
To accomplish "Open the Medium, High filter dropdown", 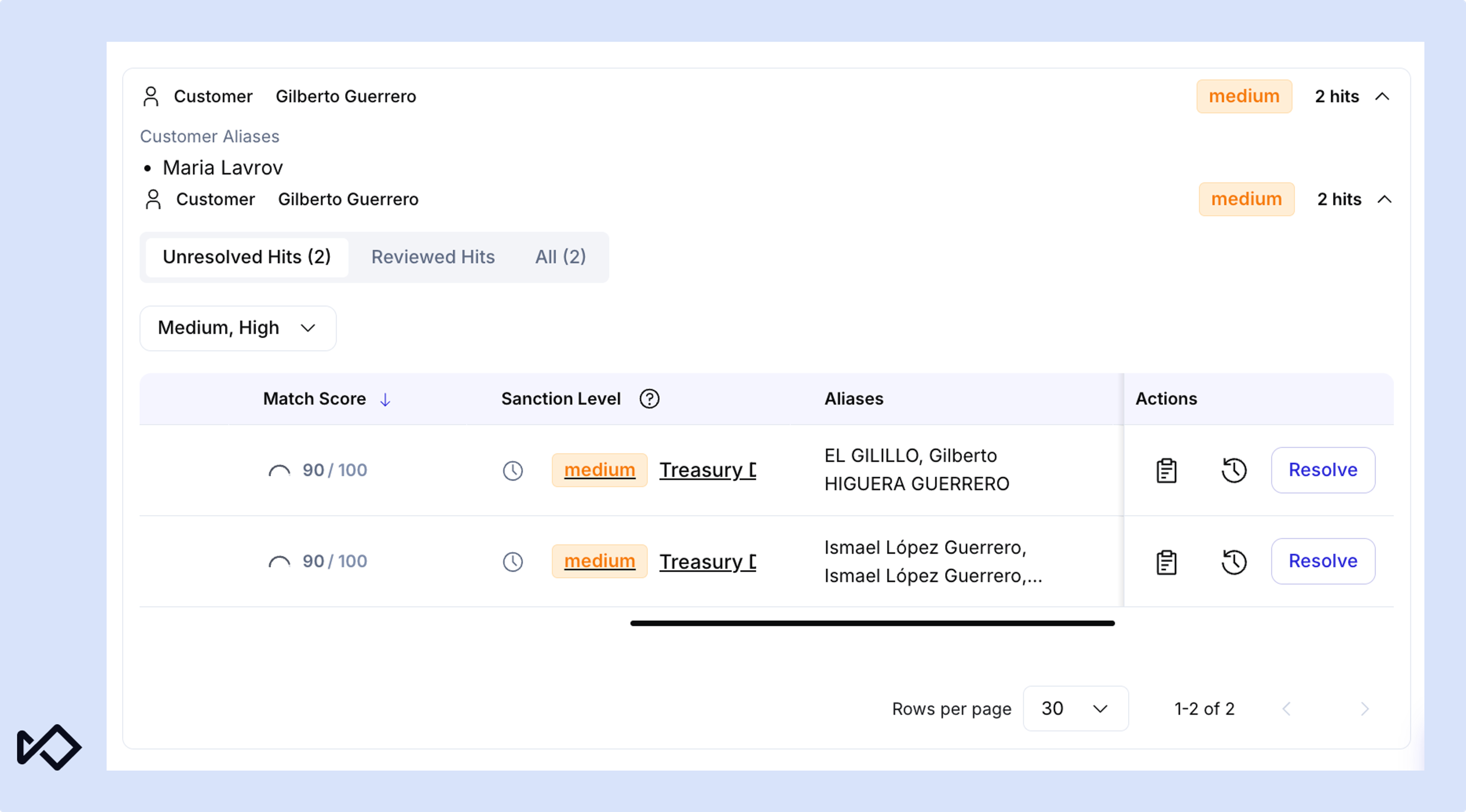I will [x=238, y=328].
